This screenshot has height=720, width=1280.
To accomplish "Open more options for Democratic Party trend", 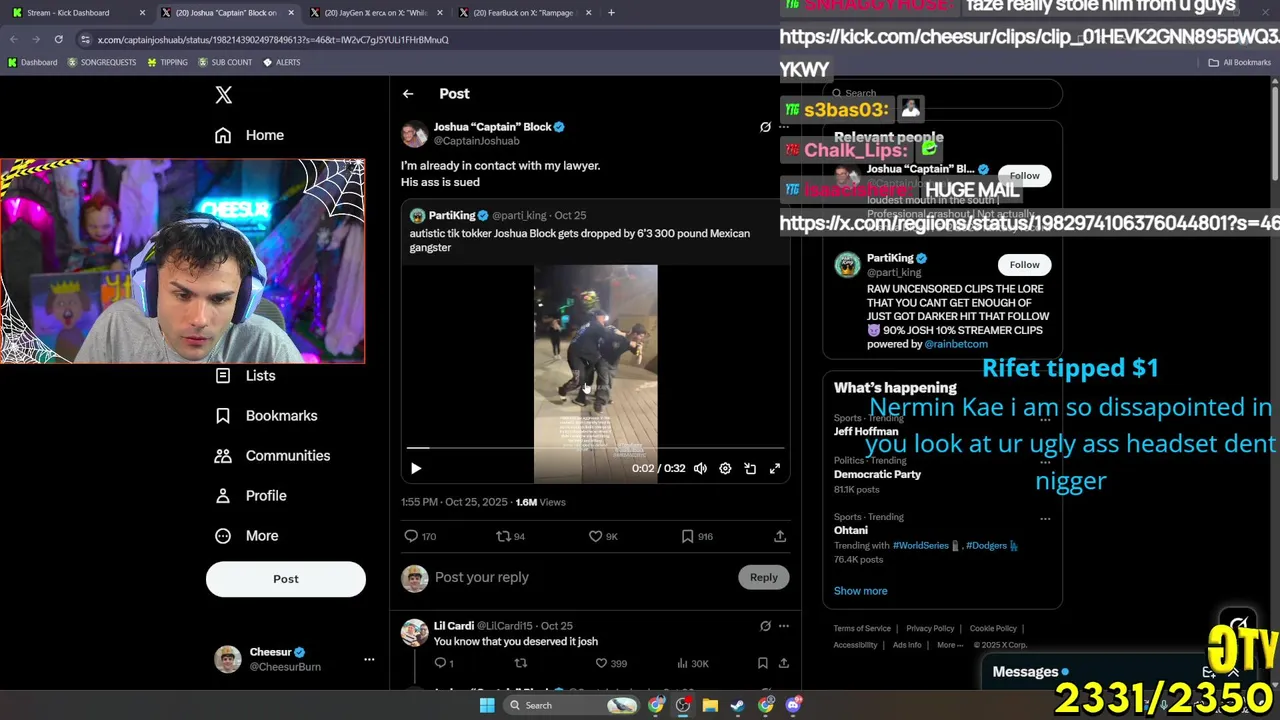I will tap(1045, 462).
